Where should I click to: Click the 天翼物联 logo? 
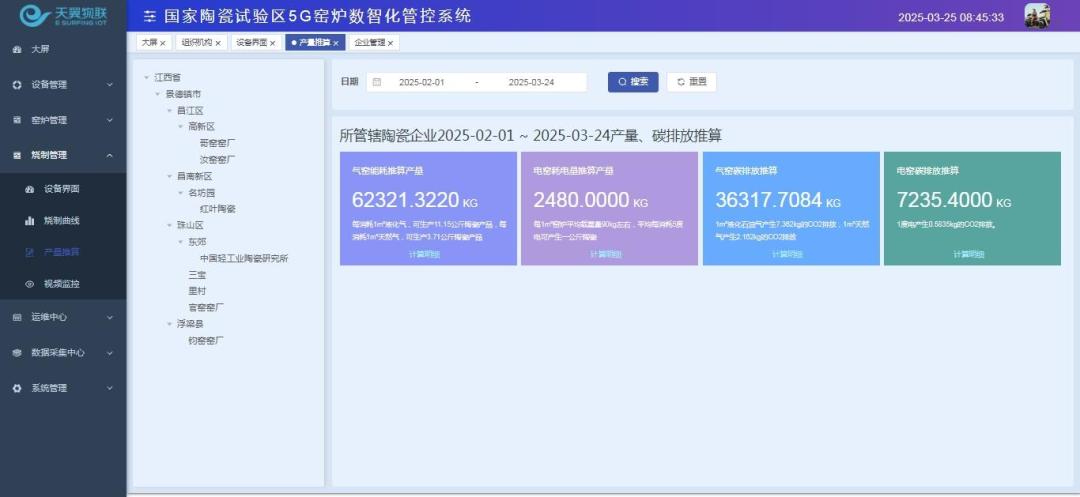click(63, 15)
